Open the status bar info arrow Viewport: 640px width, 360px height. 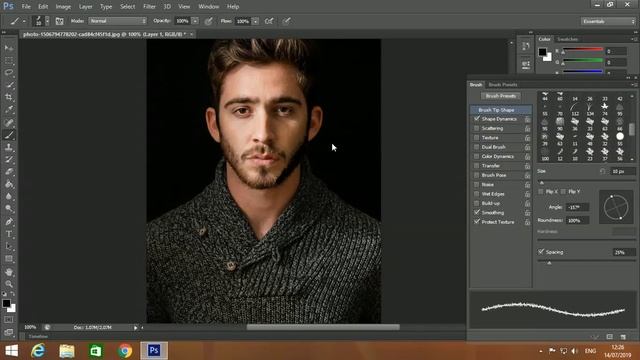coord(136,327)
